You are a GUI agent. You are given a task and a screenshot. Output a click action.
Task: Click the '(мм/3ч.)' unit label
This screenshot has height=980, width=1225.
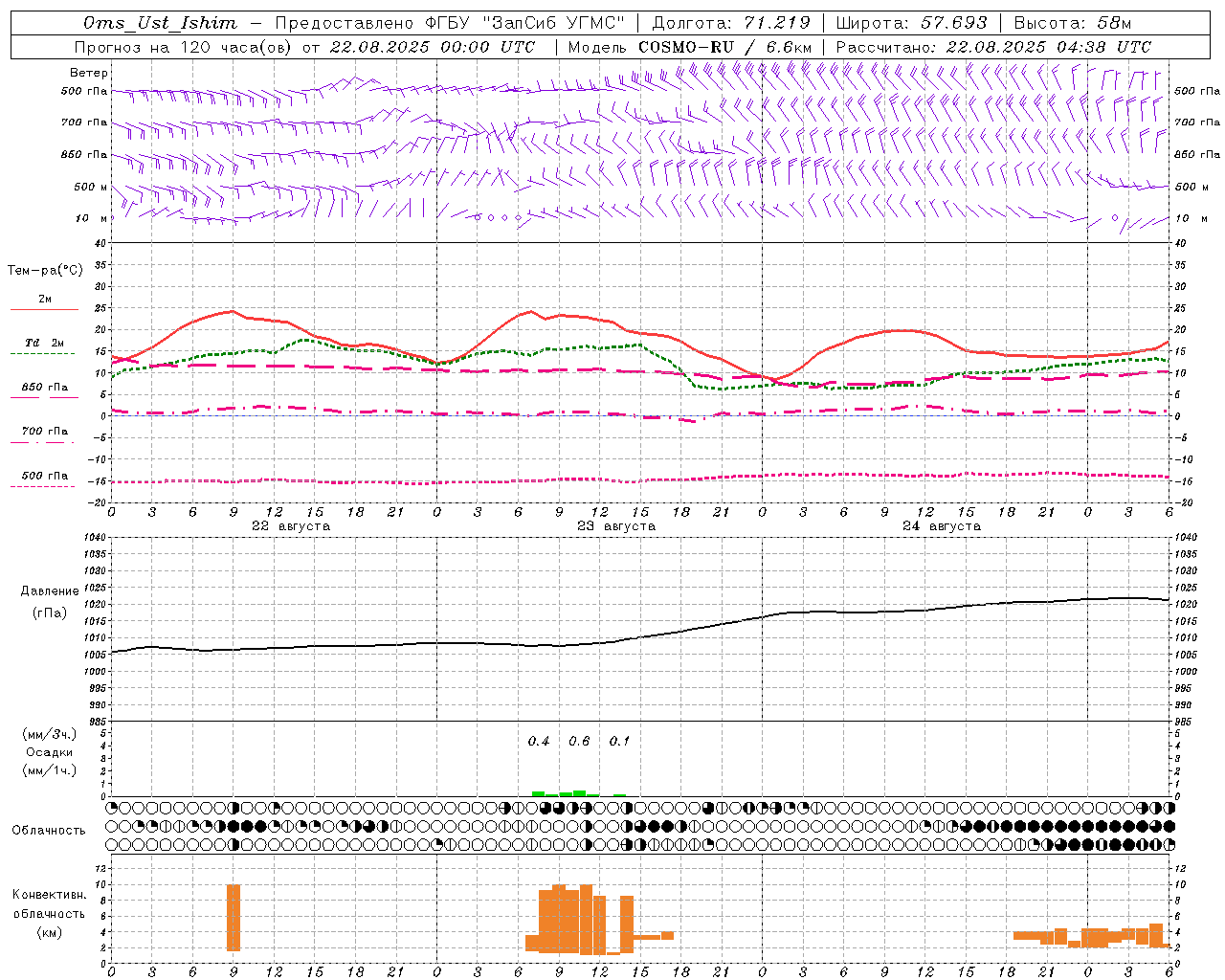coord(50,734)
